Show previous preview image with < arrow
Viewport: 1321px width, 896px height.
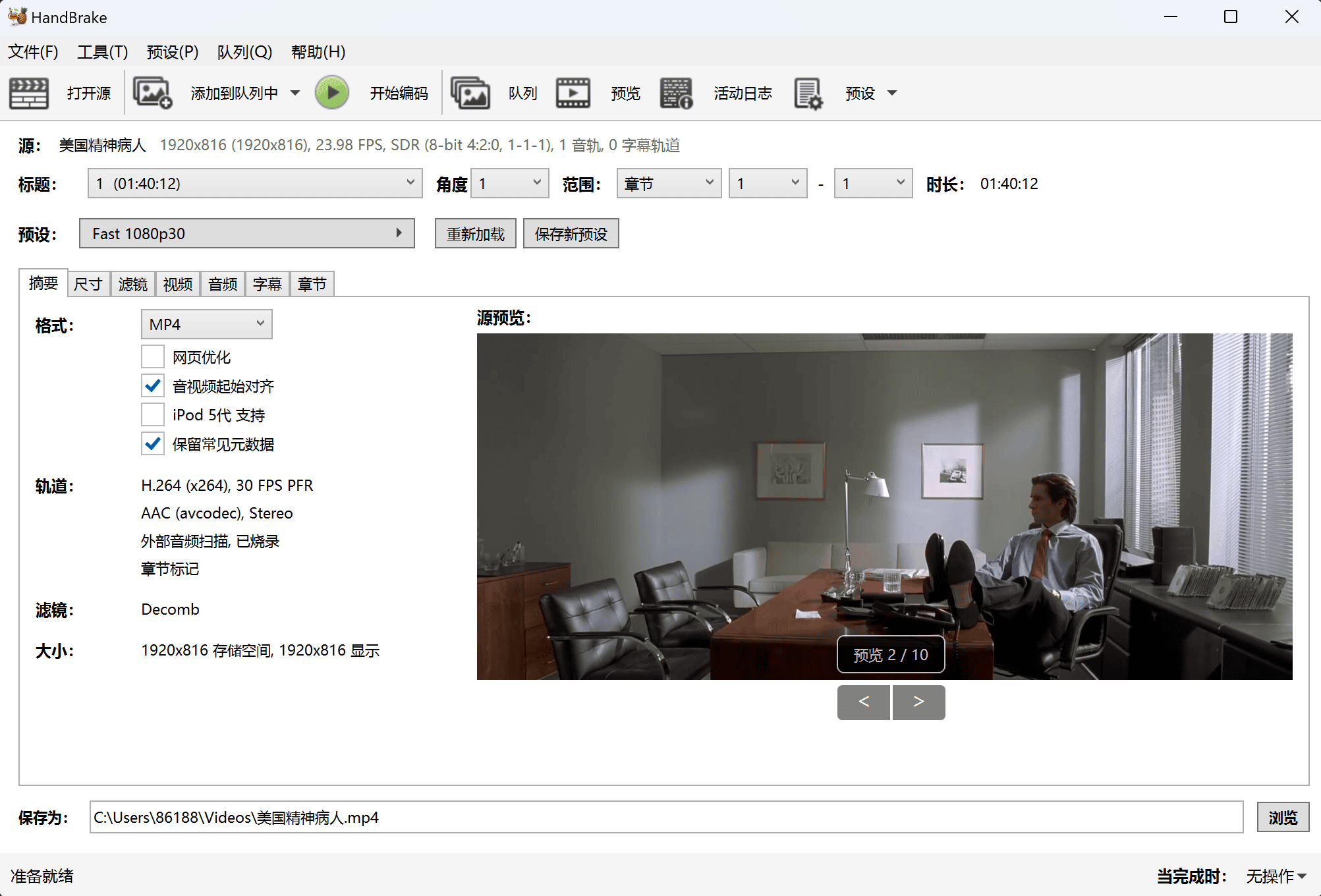click(864, 702)
